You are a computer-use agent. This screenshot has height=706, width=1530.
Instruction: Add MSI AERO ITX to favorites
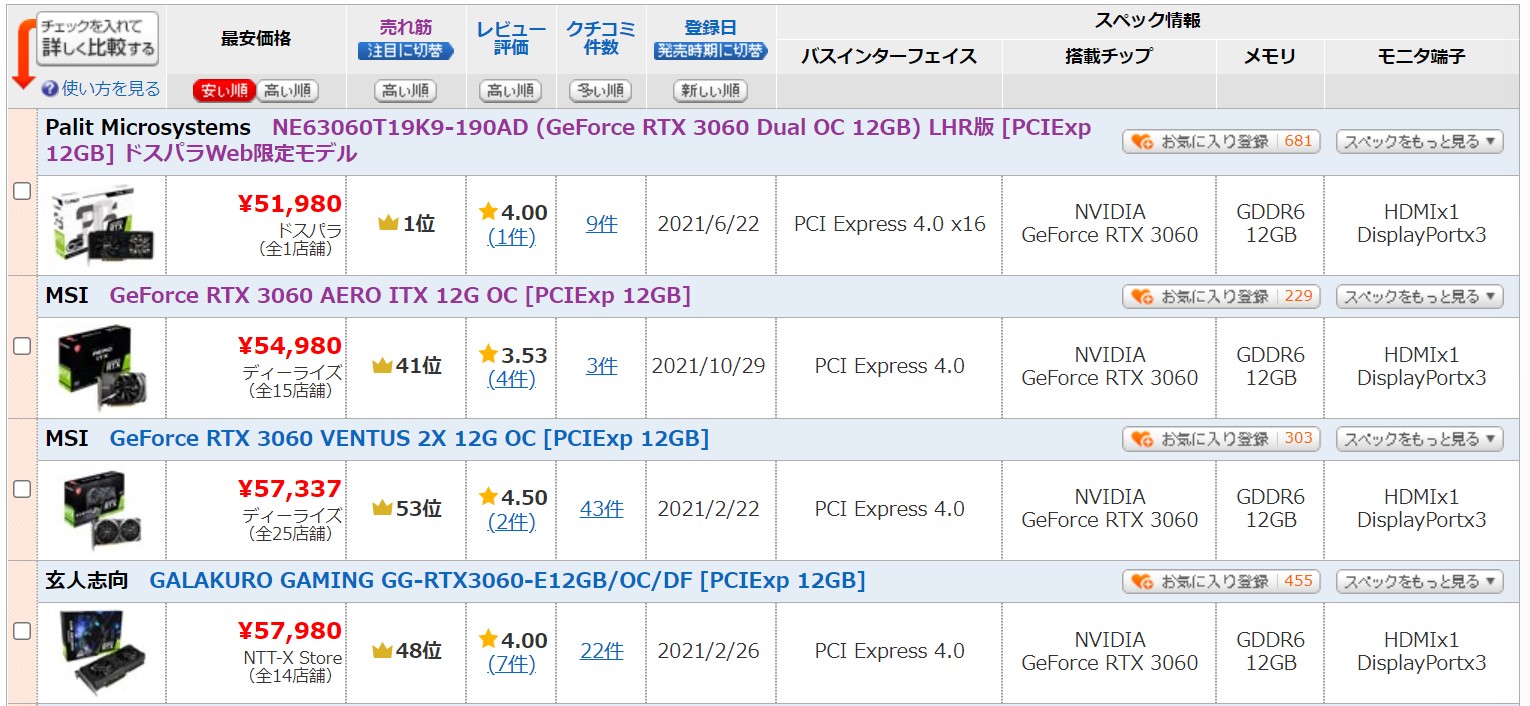tap(1221, 297)
